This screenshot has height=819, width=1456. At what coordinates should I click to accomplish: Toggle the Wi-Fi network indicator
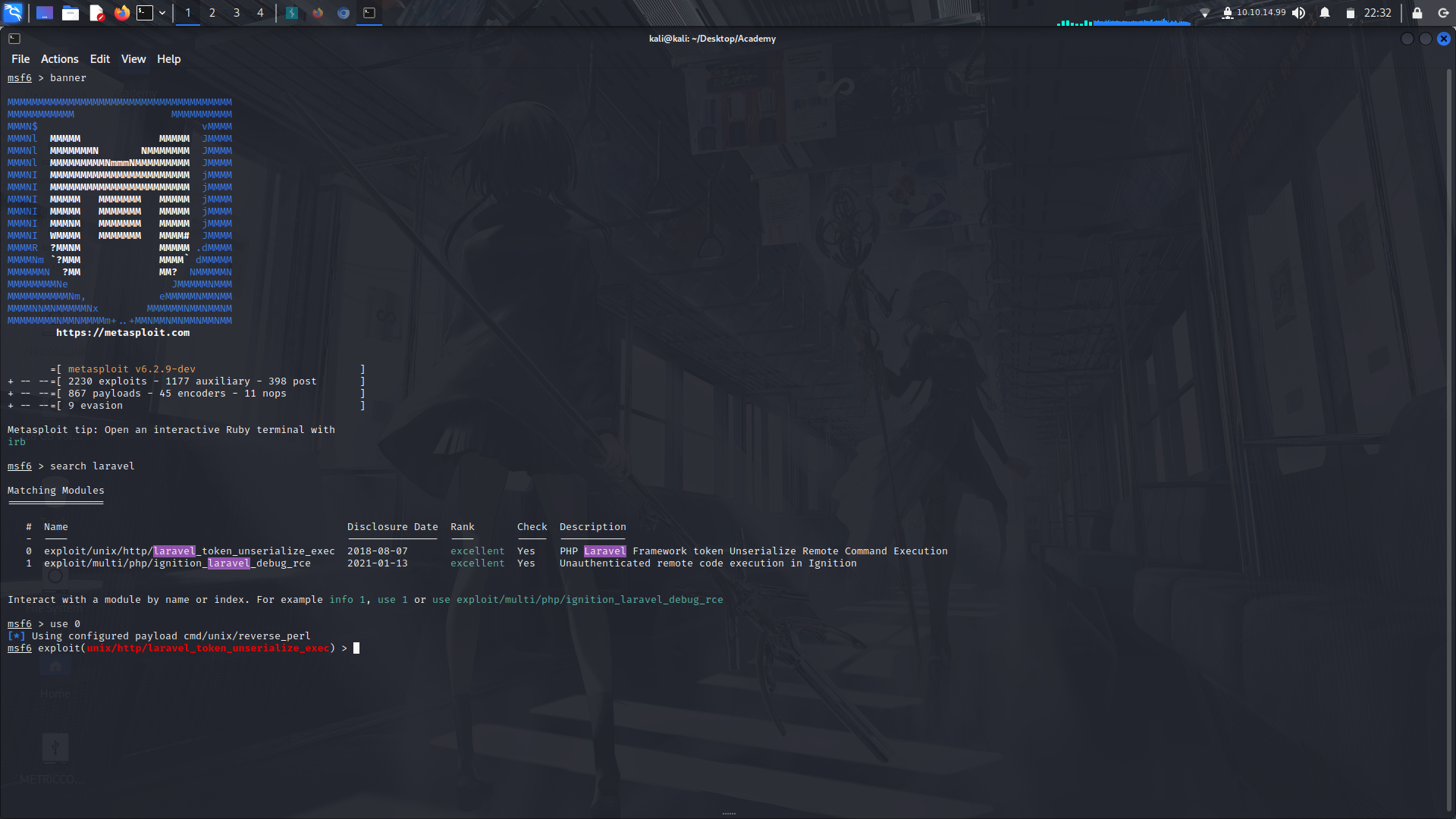1205,13
